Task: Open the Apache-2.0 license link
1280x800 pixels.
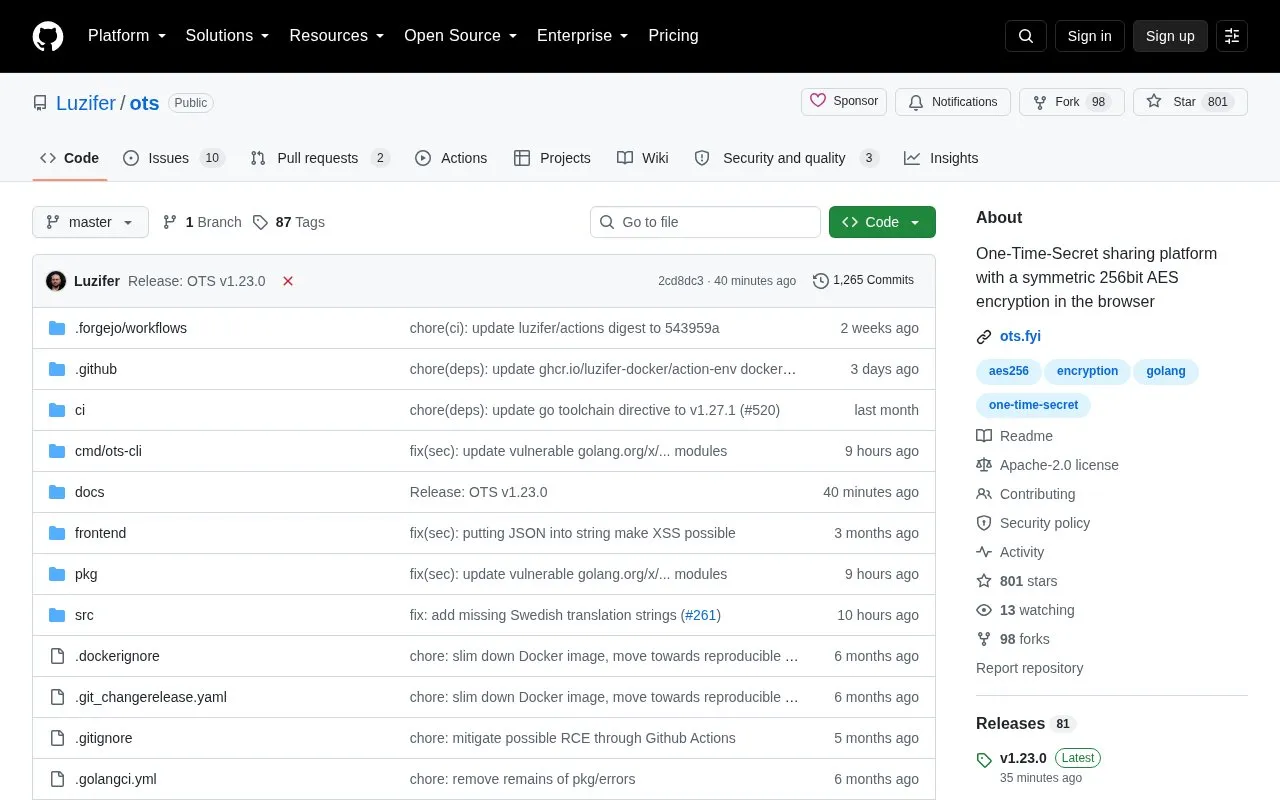Action: point(1059,465)
